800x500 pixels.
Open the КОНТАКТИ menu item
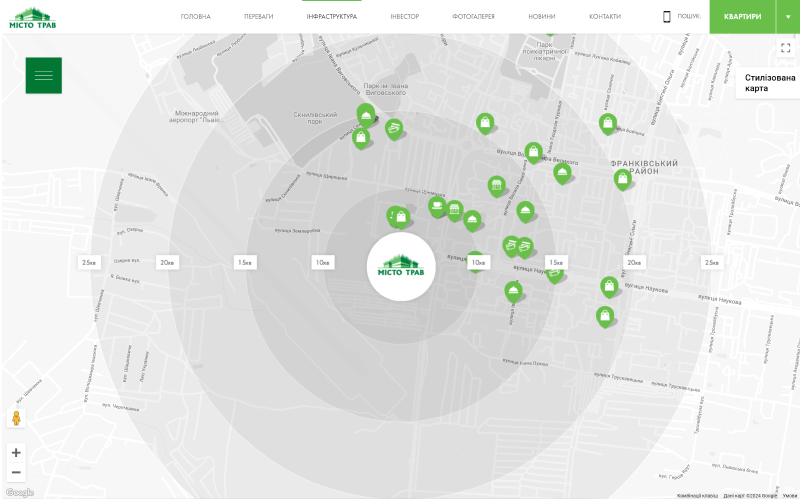click(605, 17)
